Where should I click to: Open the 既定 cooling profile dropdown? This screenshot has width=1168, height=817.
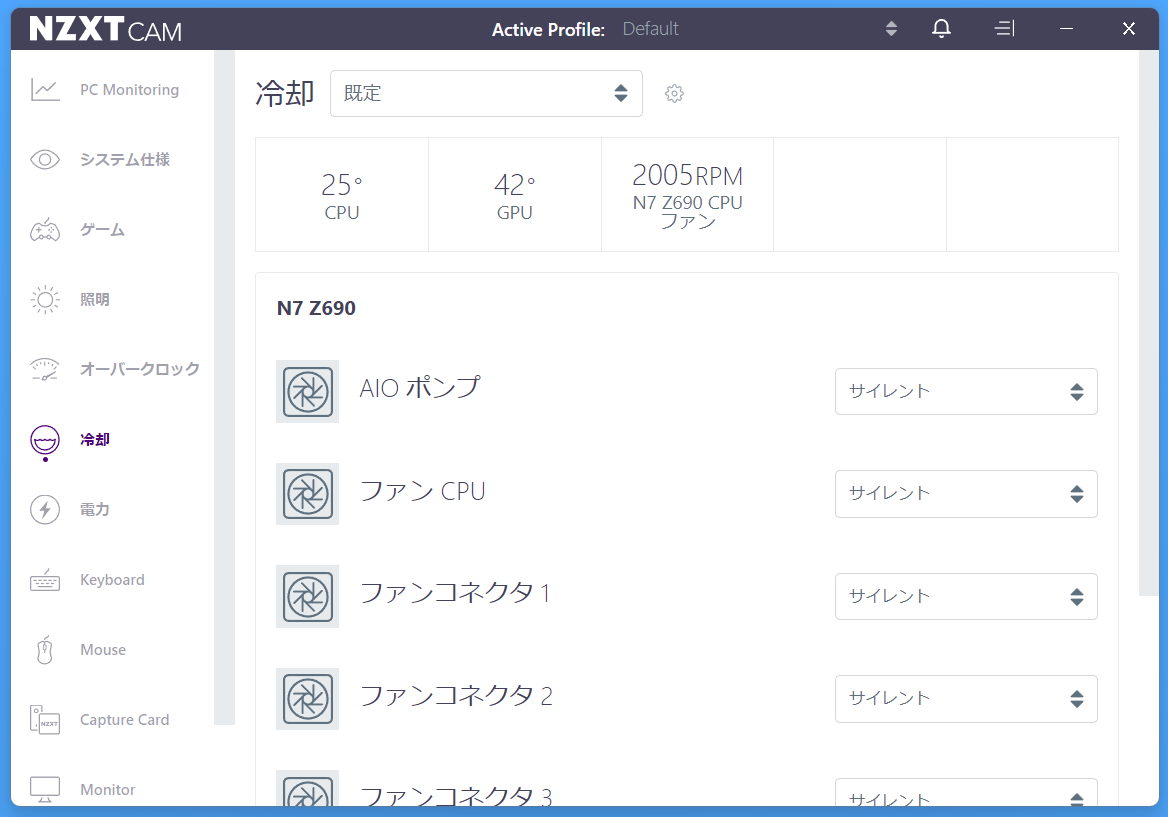coord(486,93)
